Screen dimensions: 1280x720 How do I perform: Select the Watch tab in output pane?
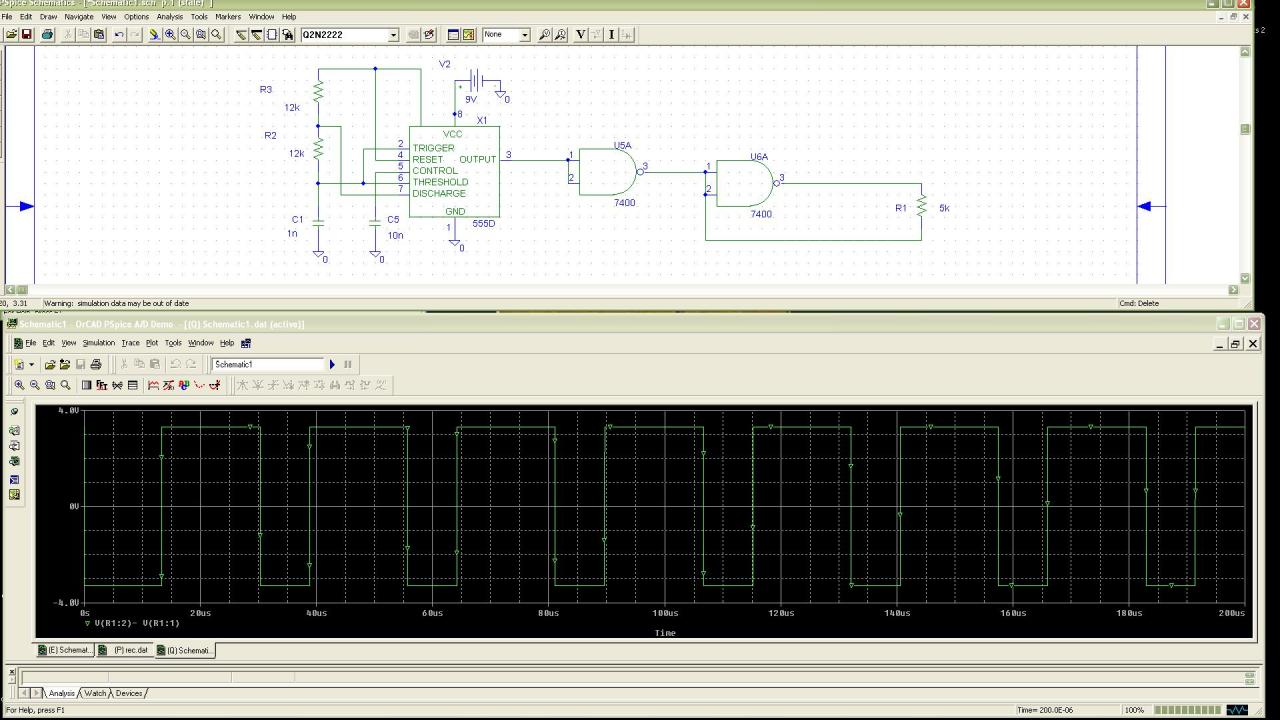pyautogui.click(x=95, y=693)
